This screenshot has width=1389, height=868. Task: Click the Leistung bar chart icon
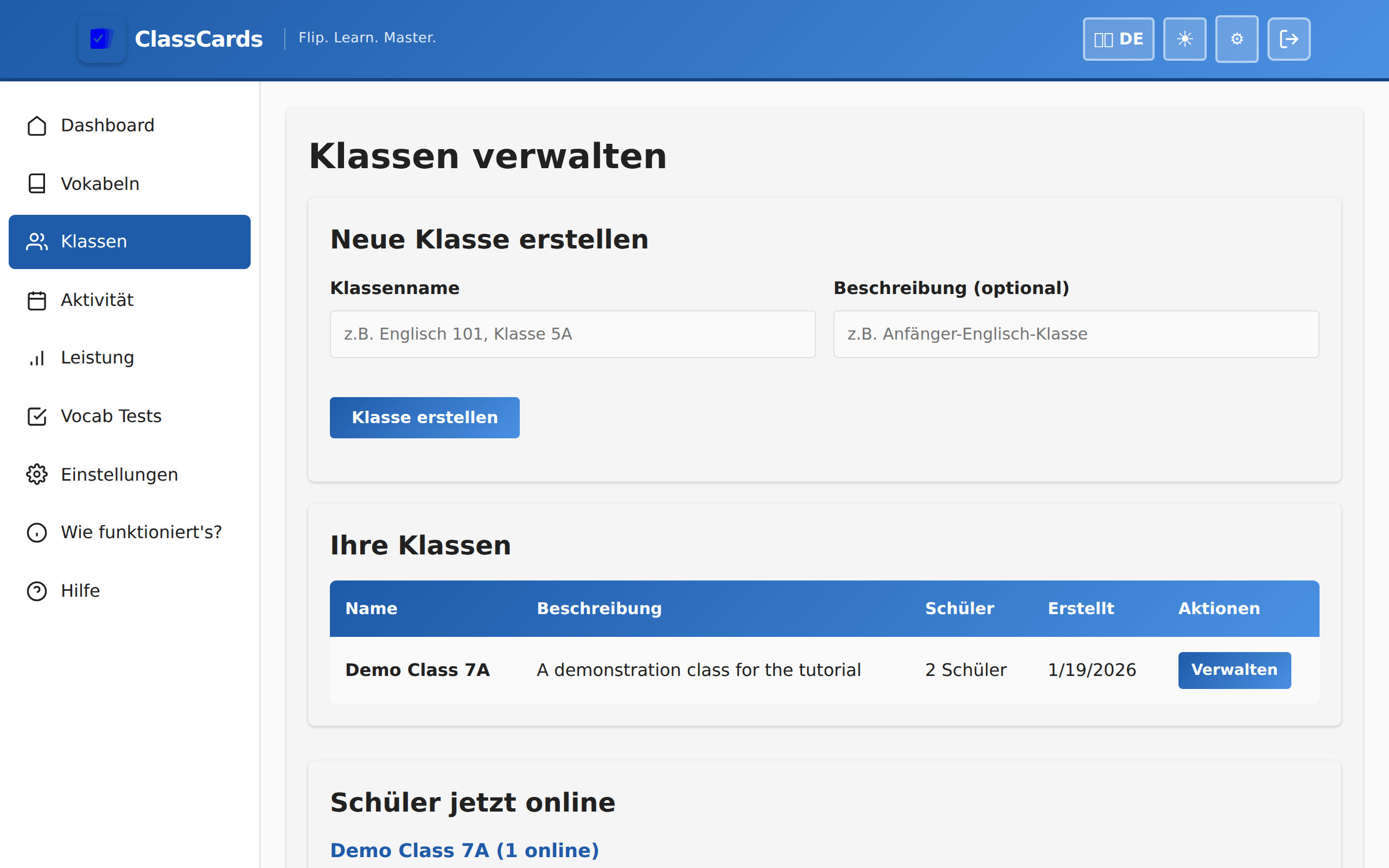click(x=37, y=358)
